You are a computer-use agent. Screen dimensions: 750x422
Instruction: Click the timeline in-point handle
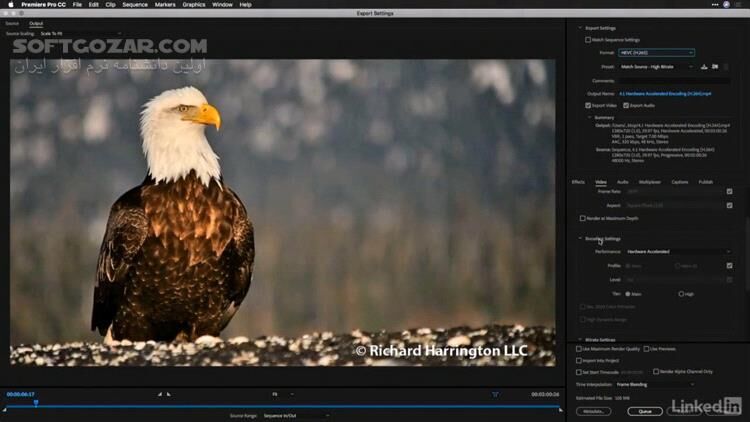point(4,409)
